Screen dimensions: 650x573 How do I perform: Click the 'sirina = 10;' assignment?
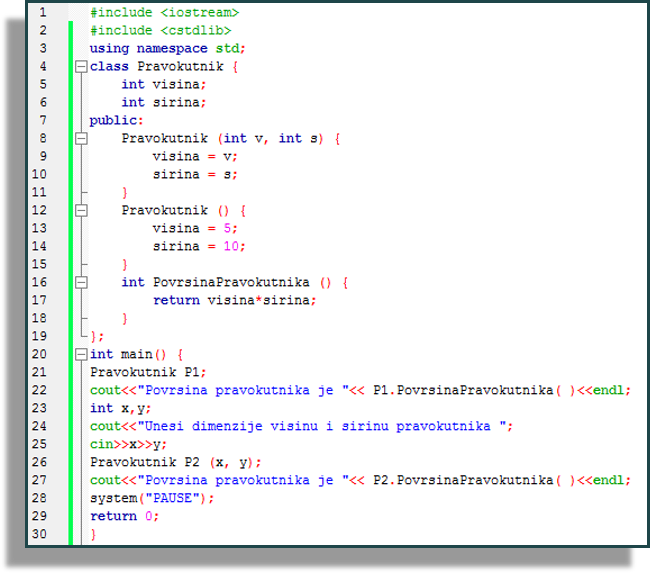pyautogui.click(x=198, y=246)
